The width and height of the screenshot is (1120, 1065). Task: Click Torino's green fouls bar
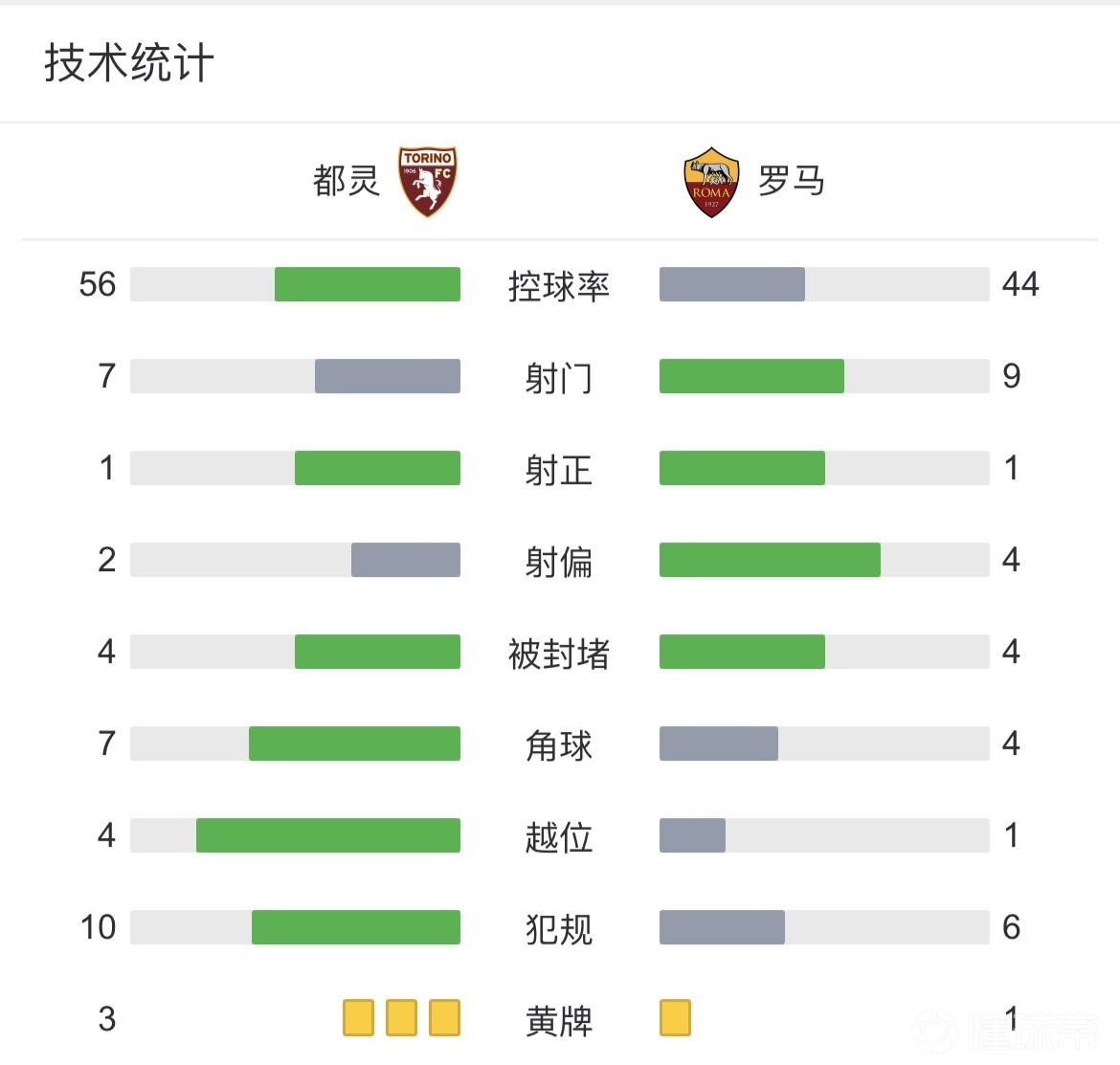click(x=356, y=927)
